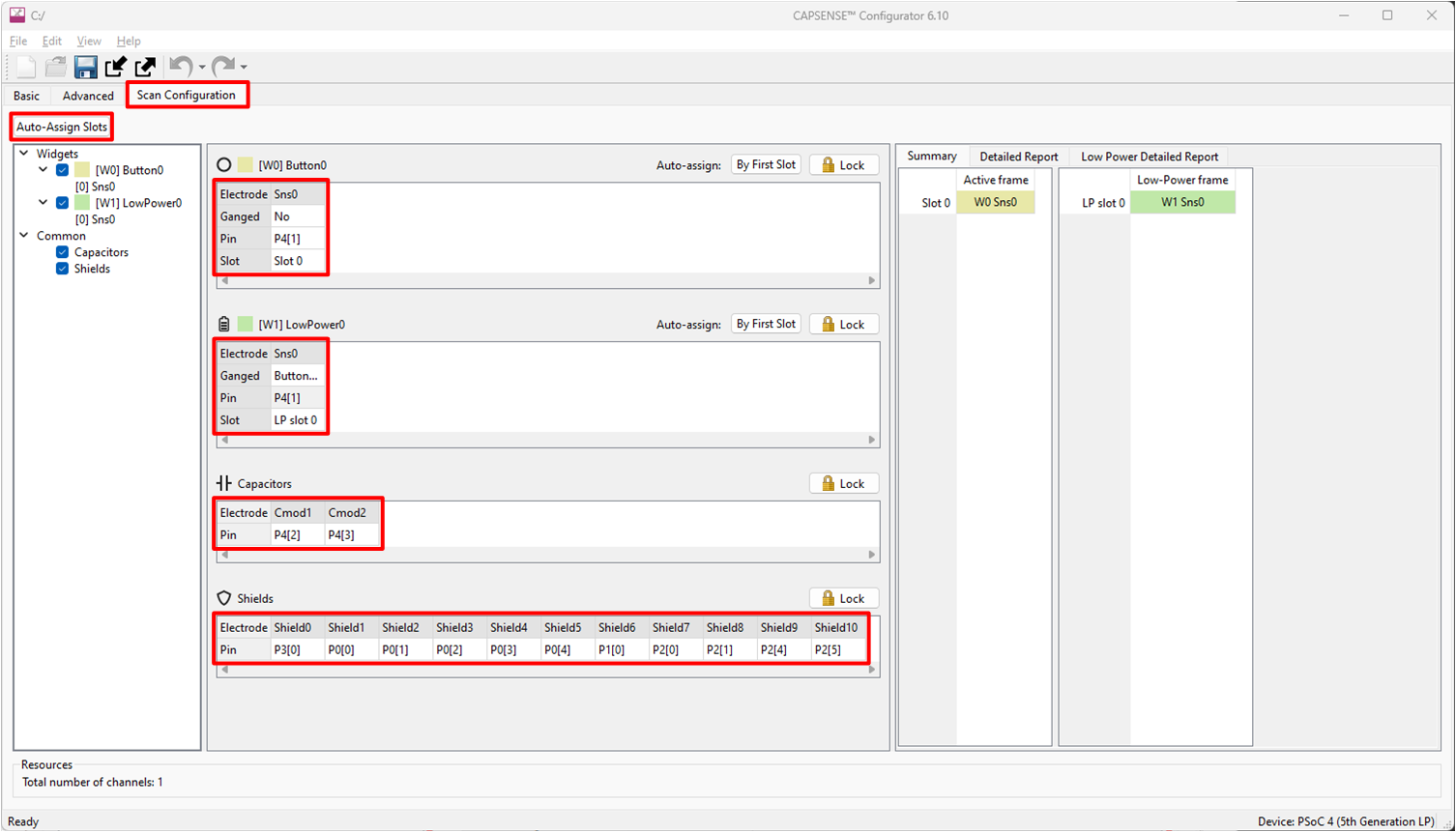Toggle the Shields checkbox in tree
Viewport: 1456px width, 832px height.
tap(63, 269)
